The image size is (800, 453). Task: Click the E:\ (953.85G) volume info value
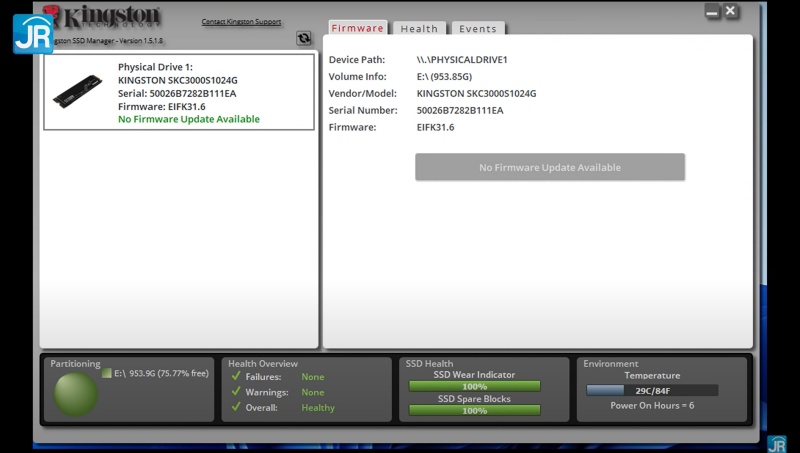pyautogui.click(x=444, y=77)
